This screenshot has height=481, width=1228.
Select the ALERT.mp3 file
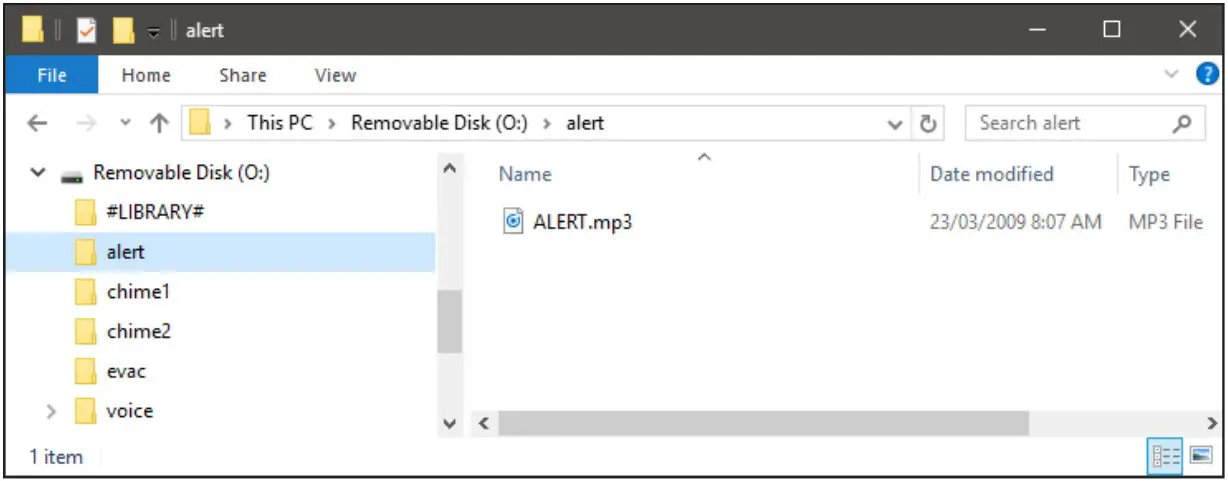point(581,222)
